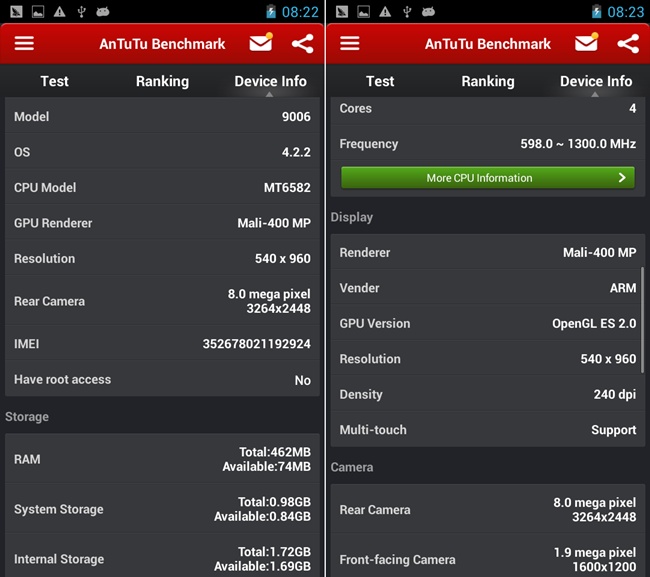This screenshot has height=577, width=650.
Task: Tap the IMEI row
Action: 162,344
